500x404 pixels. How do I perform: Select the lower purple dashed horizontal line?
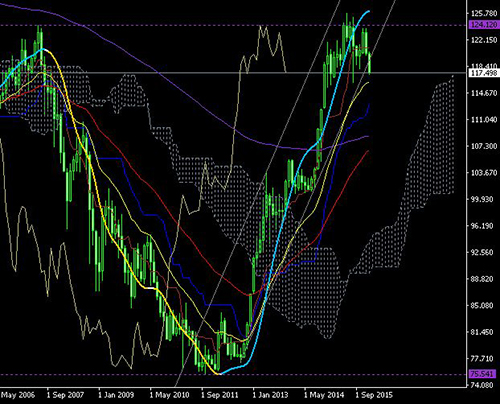coord(233,374)
